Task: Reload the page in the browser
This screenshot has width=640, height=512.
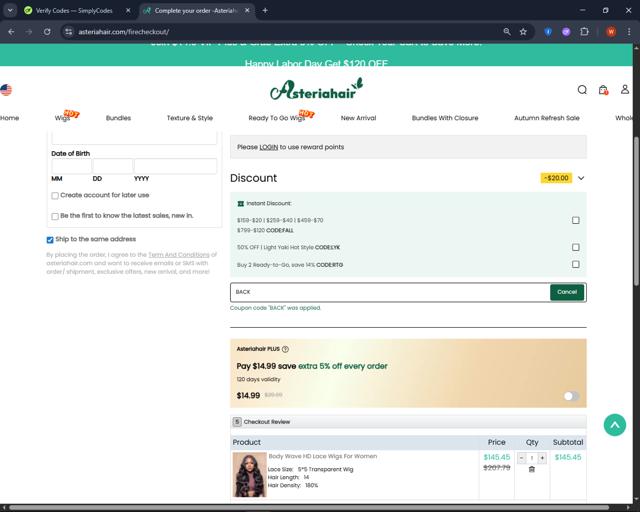Action: (x=47, y=31)
